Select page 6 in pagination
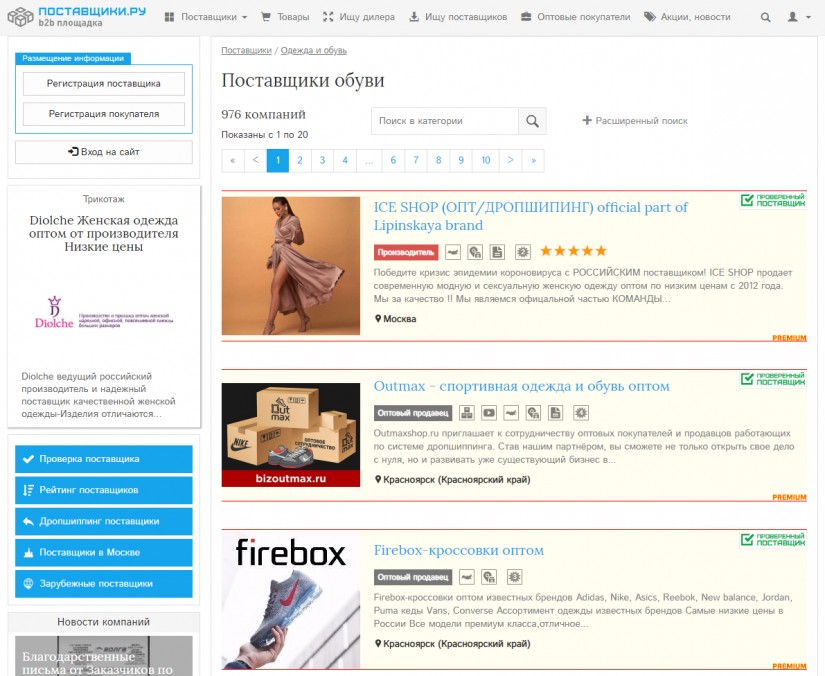The image size is (825, 676). pos(393,160)
